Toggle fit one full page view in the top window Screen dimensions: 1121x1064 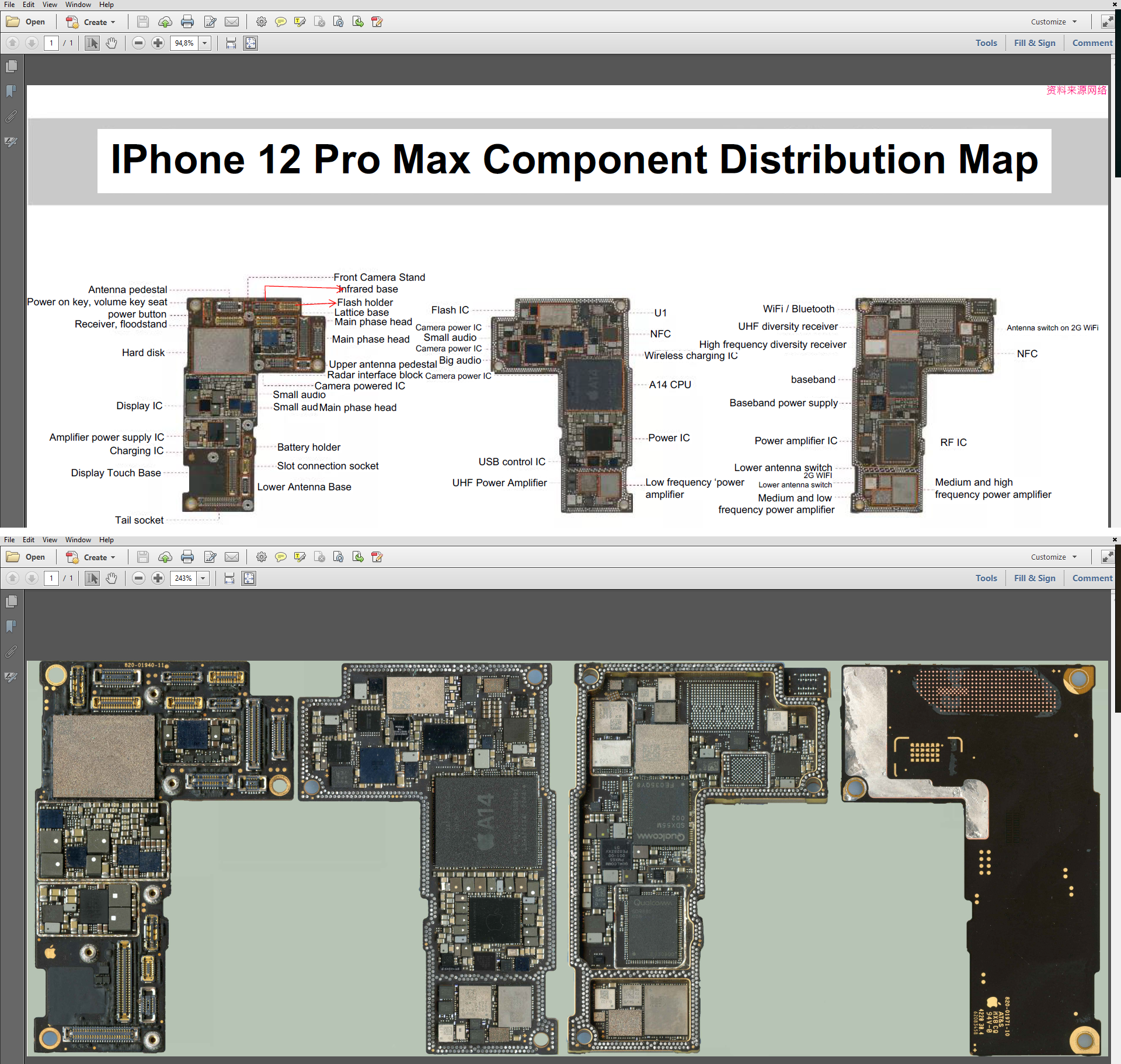tap(250, 43)
